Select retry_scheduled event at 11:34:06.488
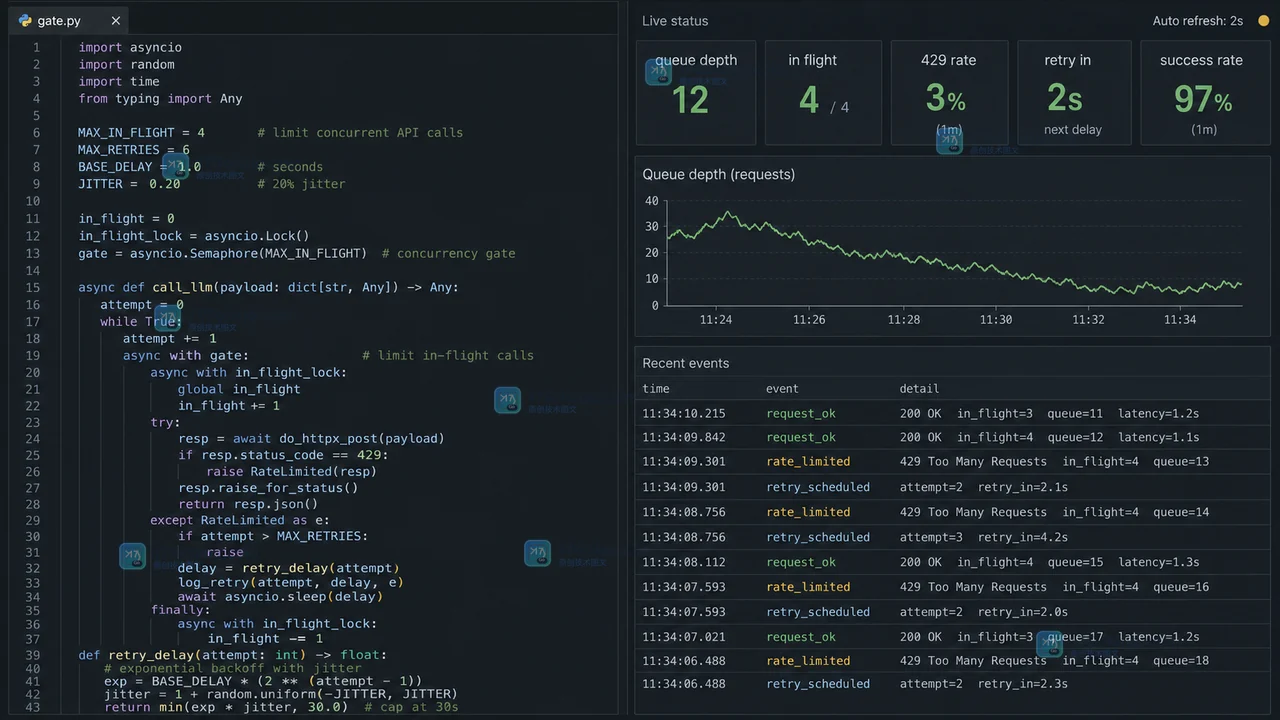Viewport: 1280px width, 720px height. pyautogui.click(x=952, y=684)
